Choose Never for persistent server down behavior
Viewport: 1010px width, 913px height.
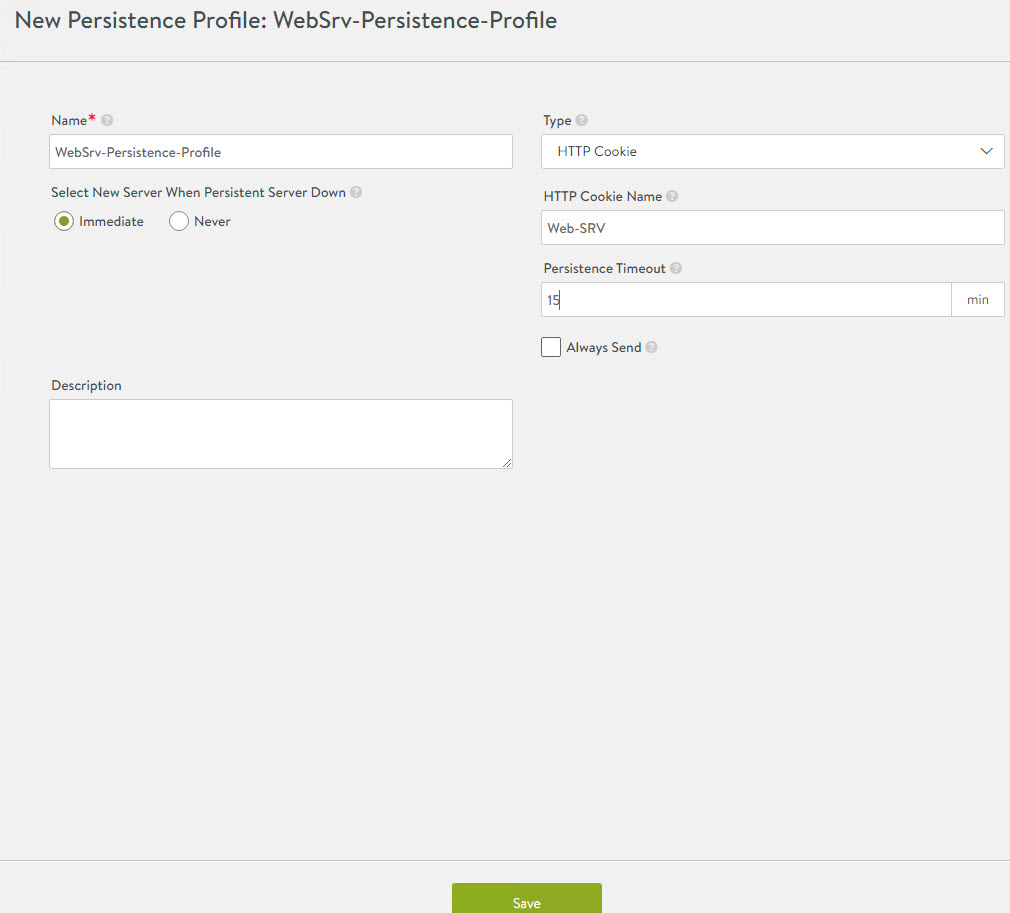pos(177,221)
